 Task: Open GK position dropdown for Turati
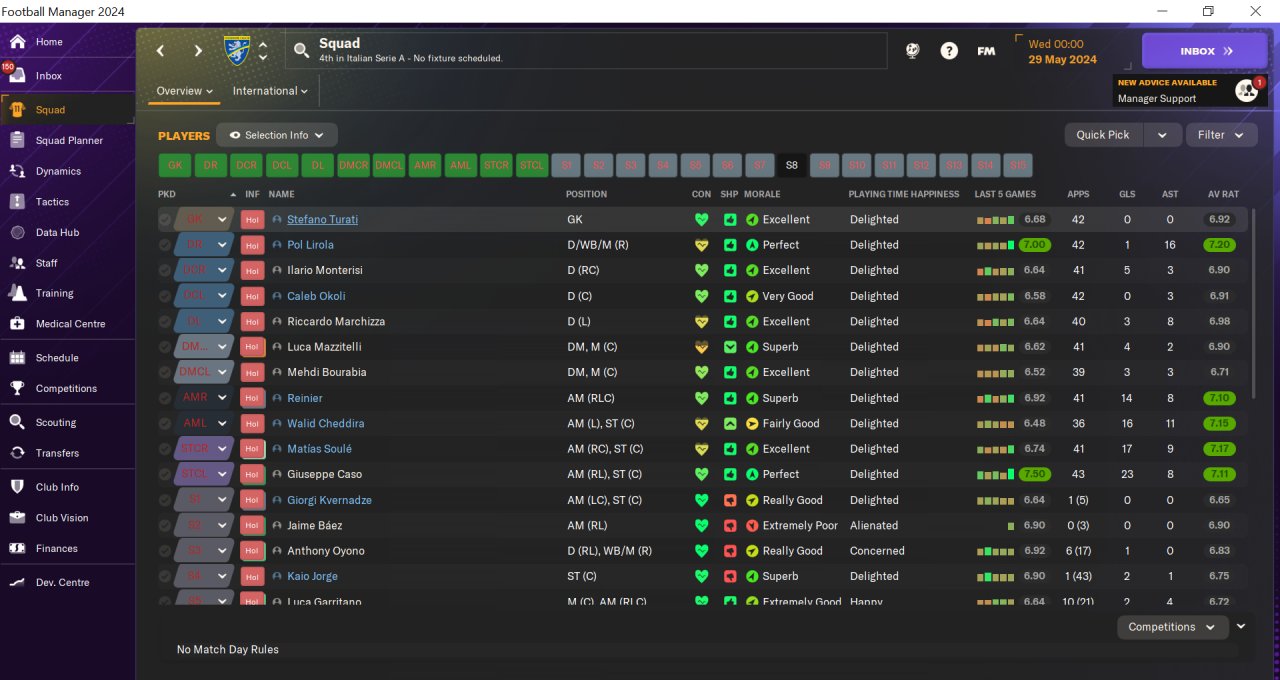[x=222, y=219]
